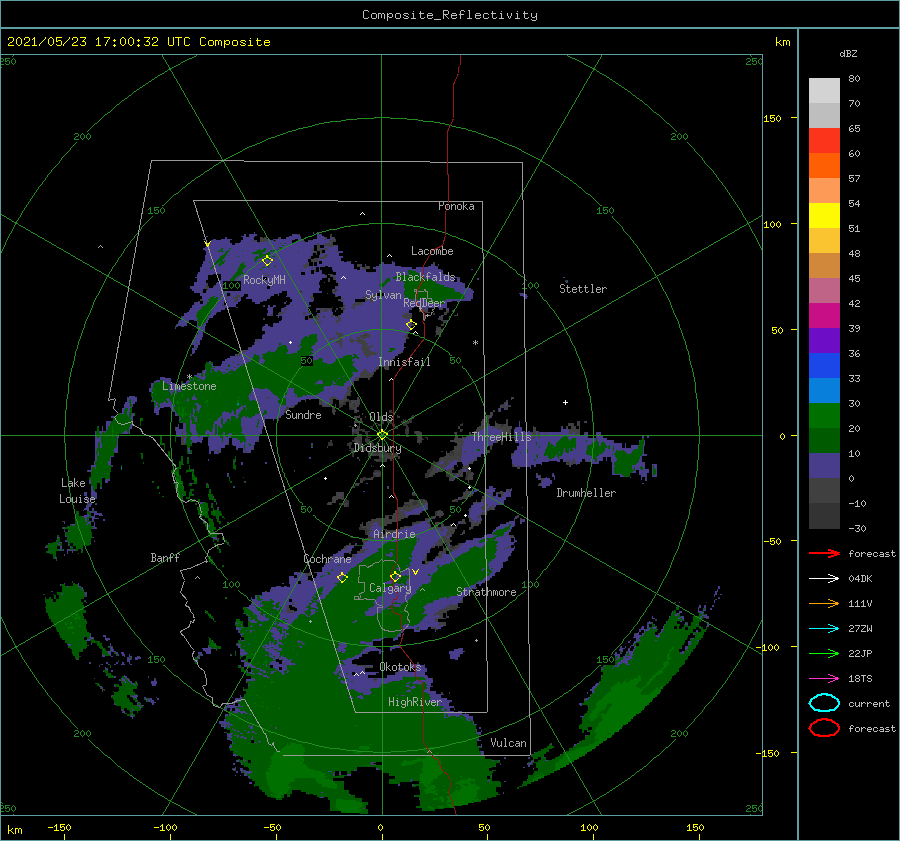Click the Didsbury label
The width and height of the screenshot is (900, 841).
click(x=378, y=448)
